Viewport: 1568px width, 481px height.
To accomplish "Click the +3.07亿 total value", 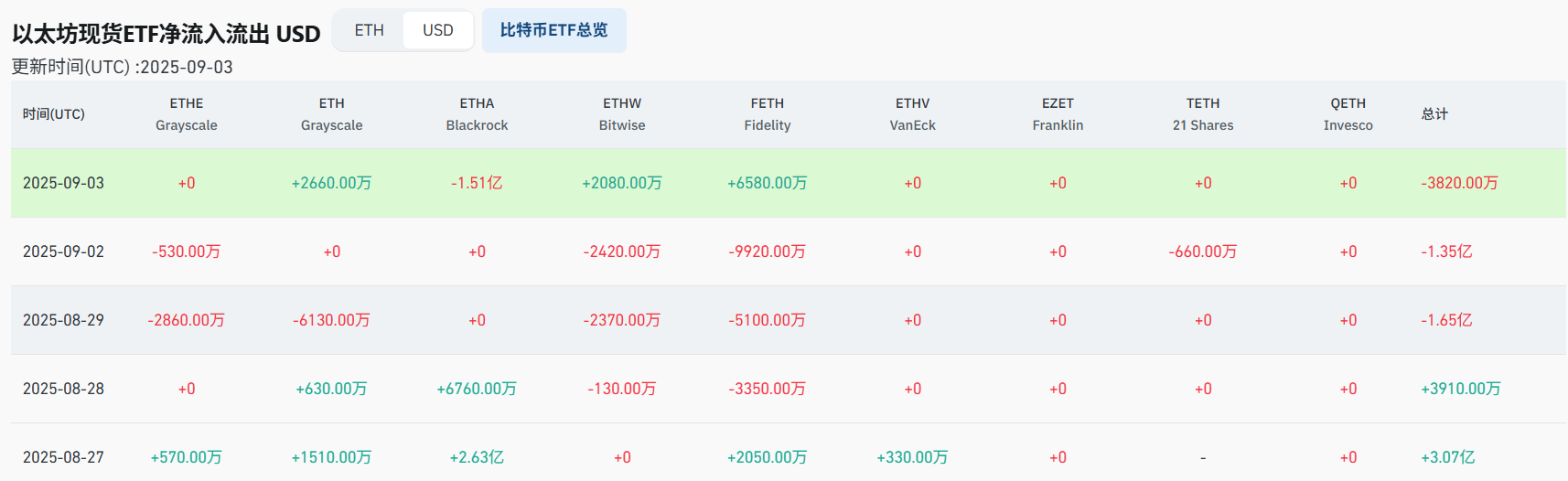I will pos(1447,457).
